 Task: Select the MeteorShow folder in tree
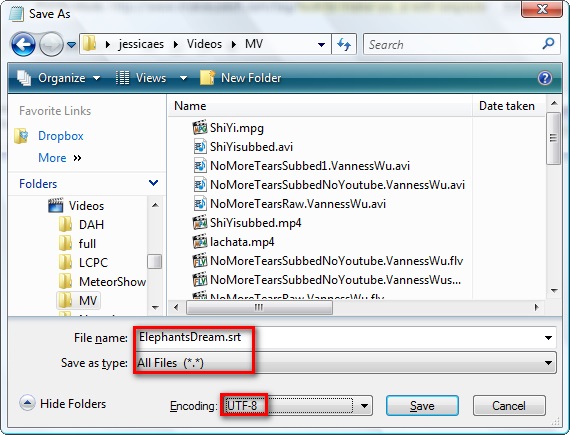coord(112,281)
